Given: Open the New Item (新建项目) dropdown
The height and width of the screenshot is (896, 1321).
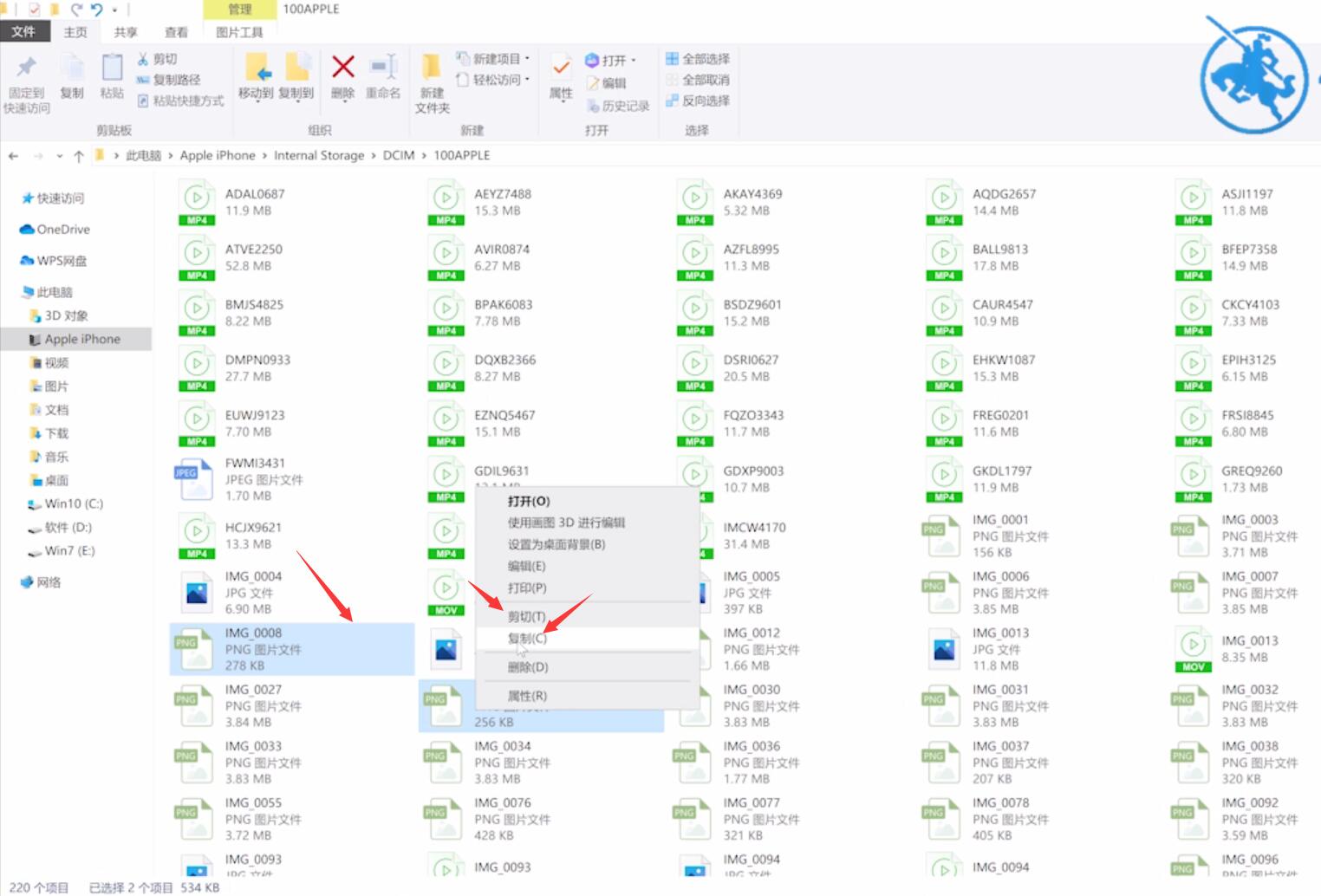Looking at the screenshot, I should 493,59.
